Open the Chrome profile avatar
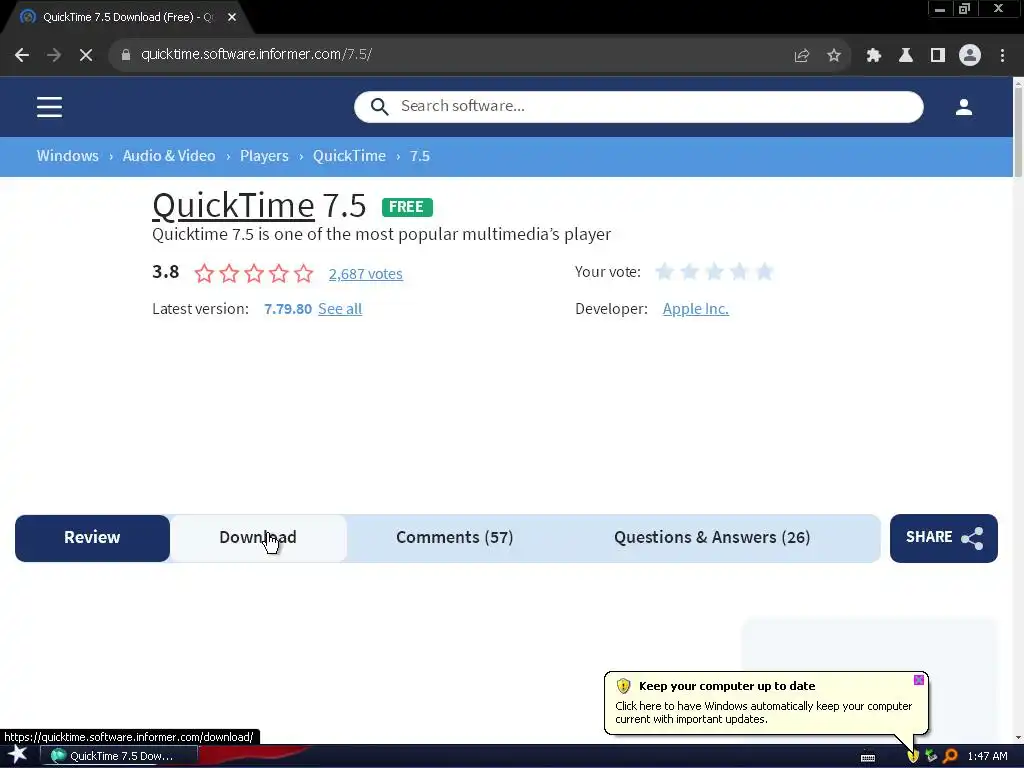 (x=970, y=55)
